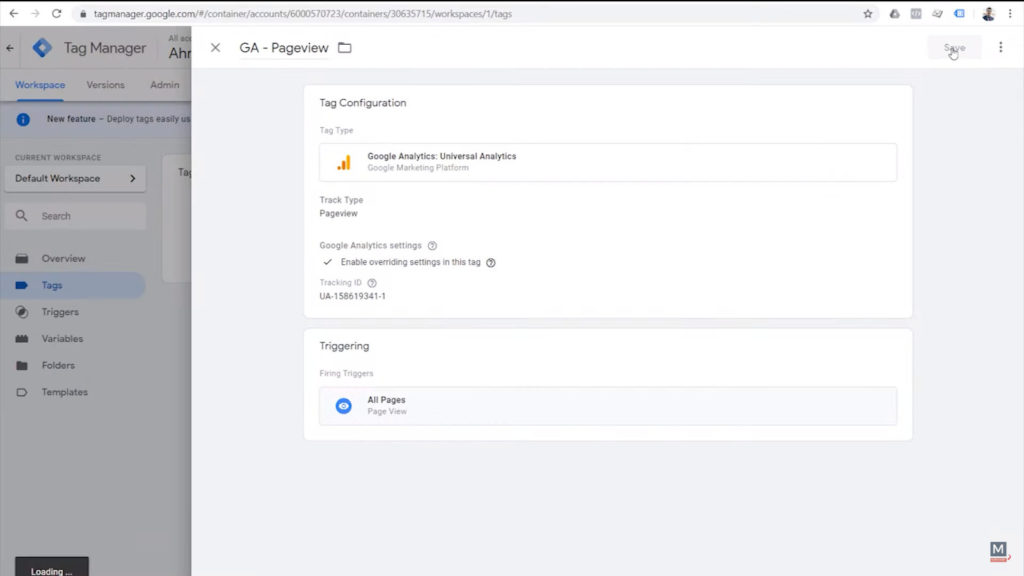Open the Tags section in sidebar
The height and width of the screenshot is (576, 1024).
52,285
